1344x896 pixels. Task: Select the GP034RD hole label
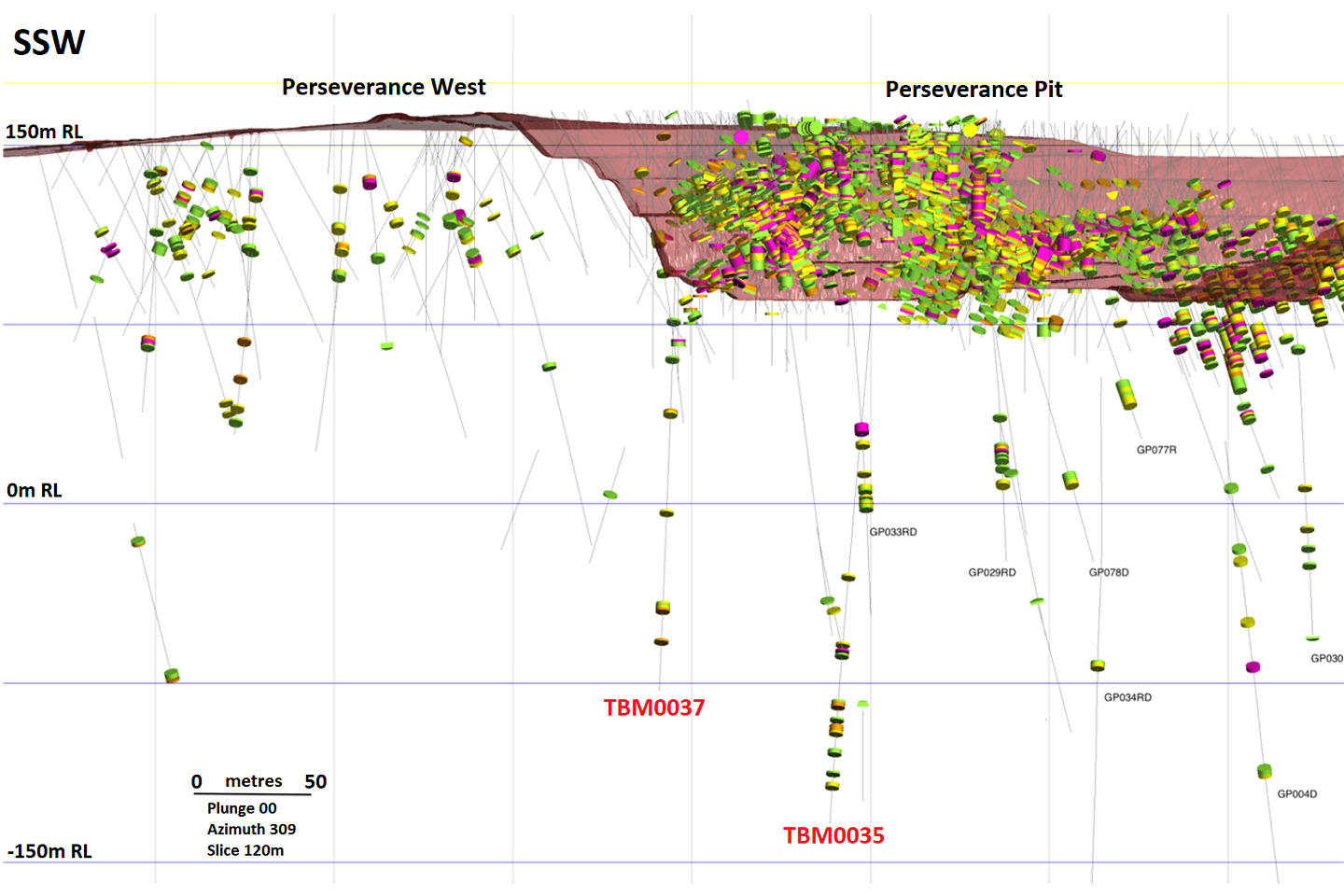point(1127,697)
